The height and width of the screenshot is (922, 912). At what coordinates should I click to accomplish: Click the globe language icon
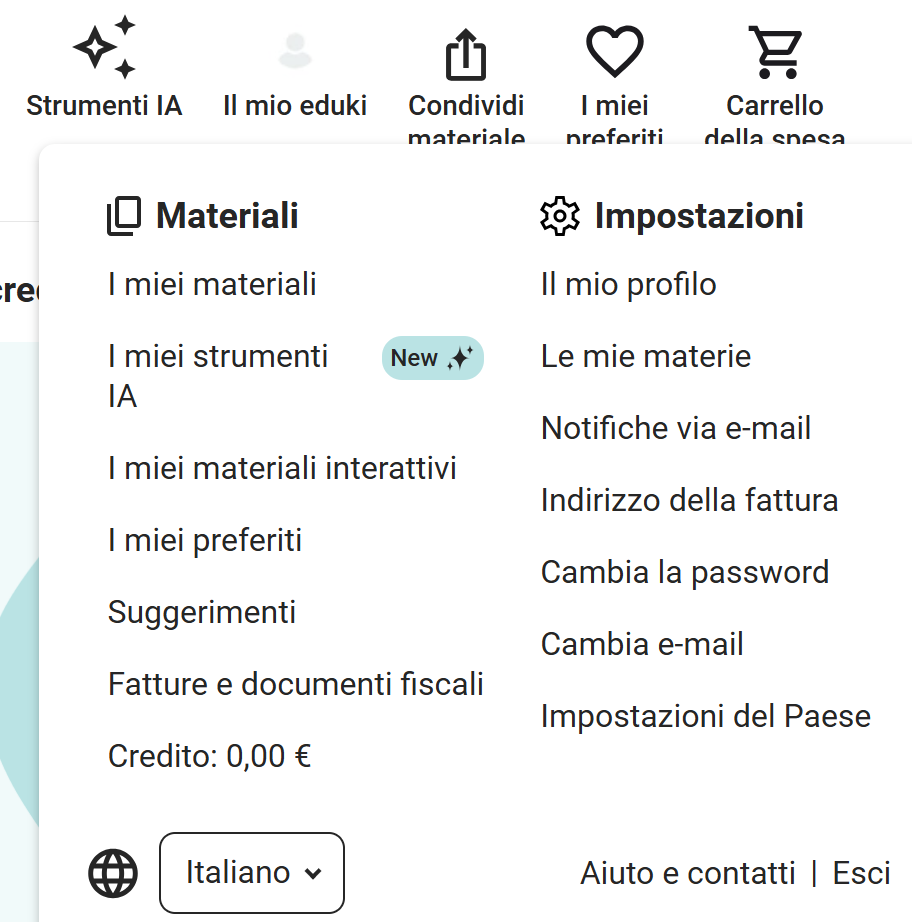click(113, 873)
